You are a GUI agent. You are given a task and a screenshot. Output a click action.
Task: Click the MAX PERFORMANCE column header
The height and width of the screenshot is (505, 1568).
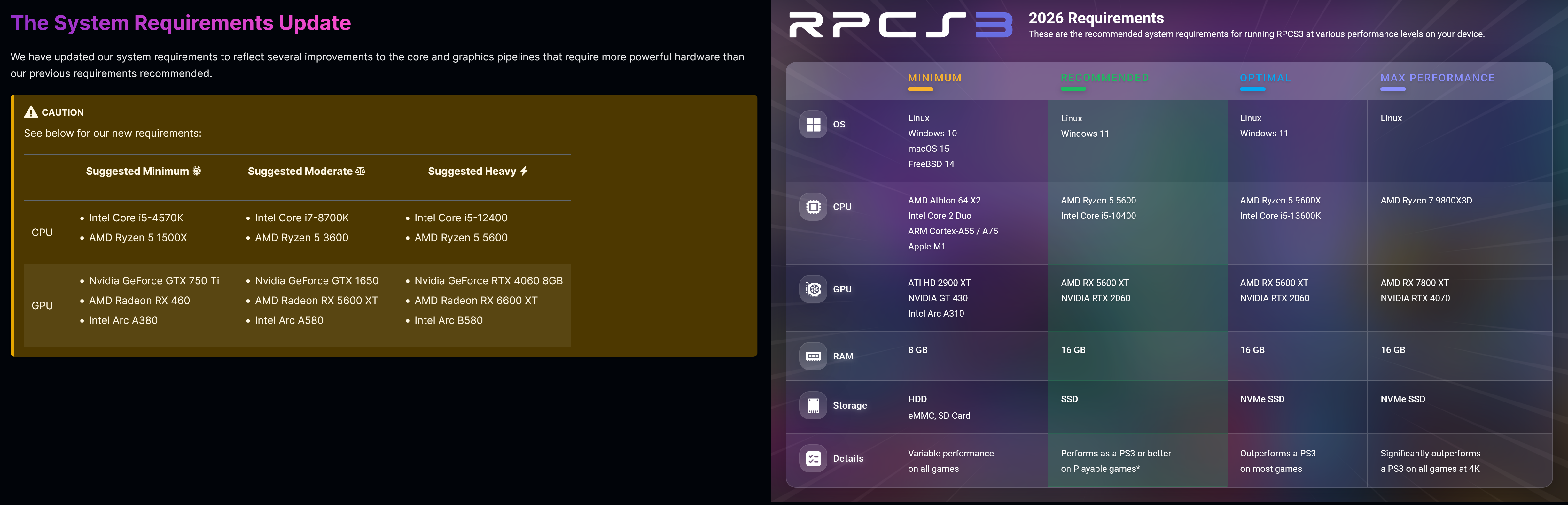1438,78
